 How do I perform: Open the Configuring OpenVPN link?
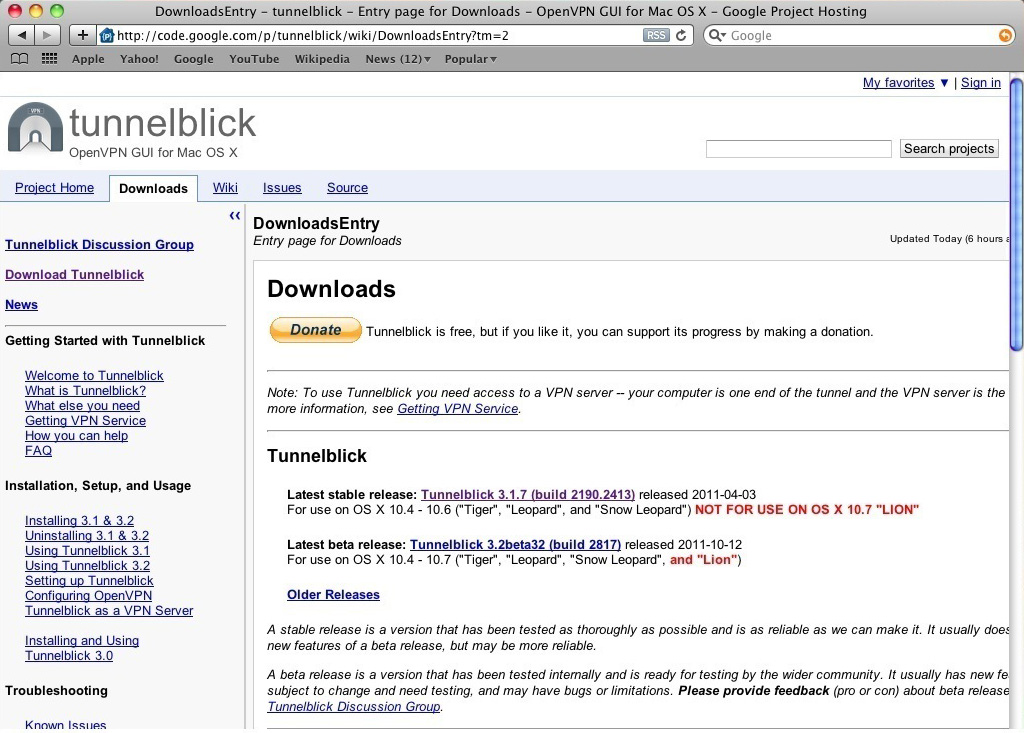(x=89, y=595)
